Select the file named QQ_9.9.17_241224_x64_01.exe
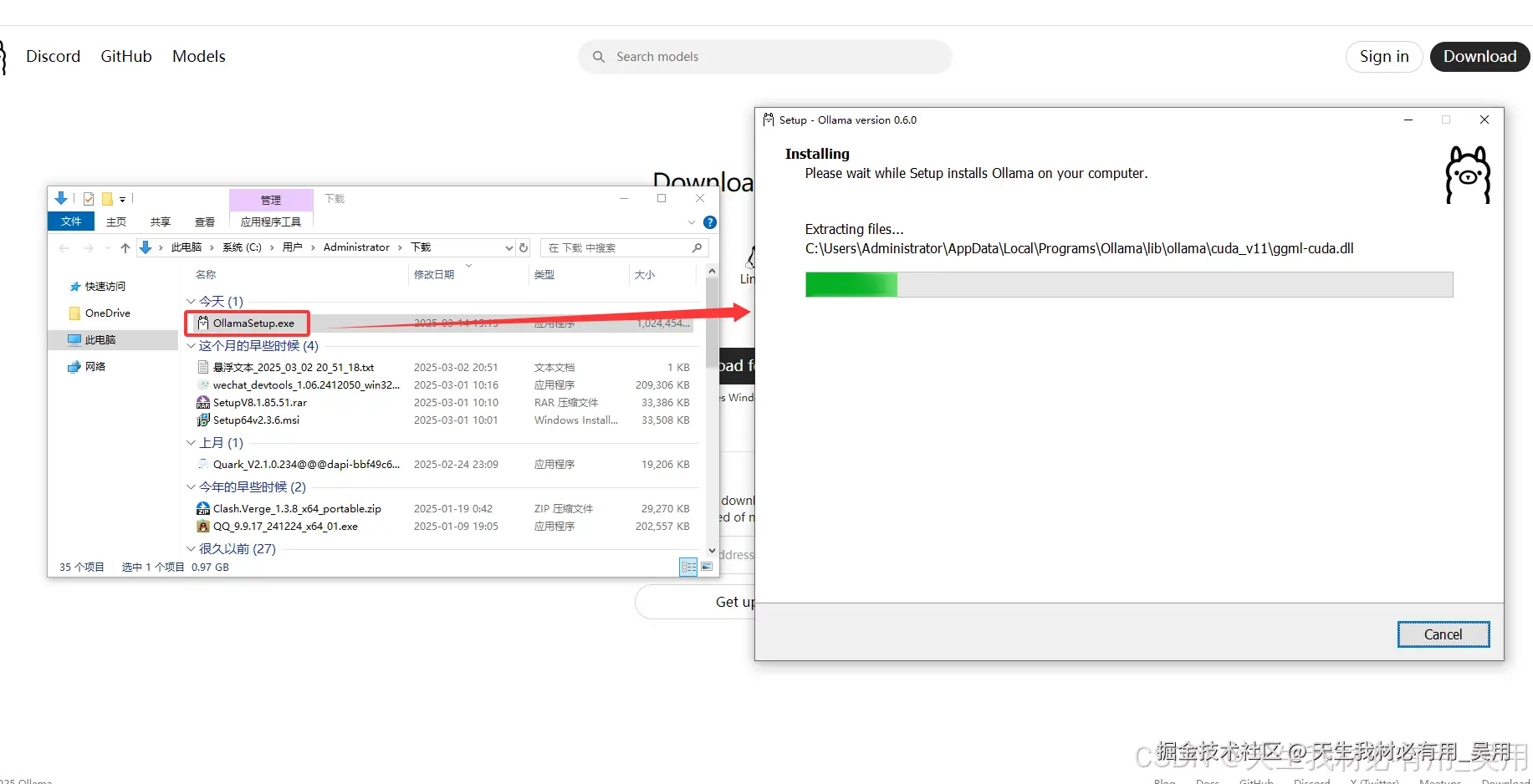This screenshot has height=784, width=1533. (285, 526)
